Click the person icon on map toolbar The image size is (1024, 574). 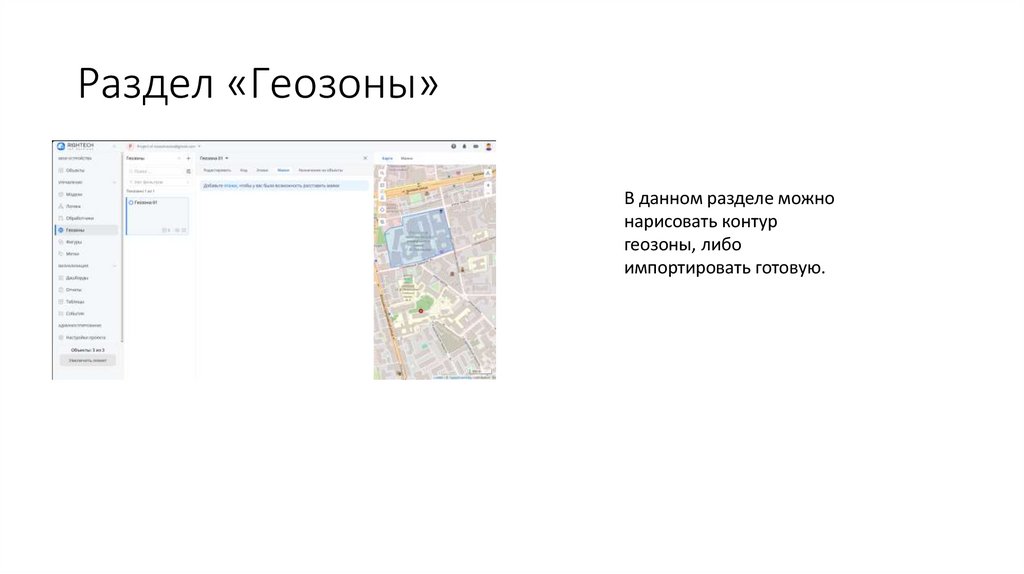click(383, 197)
